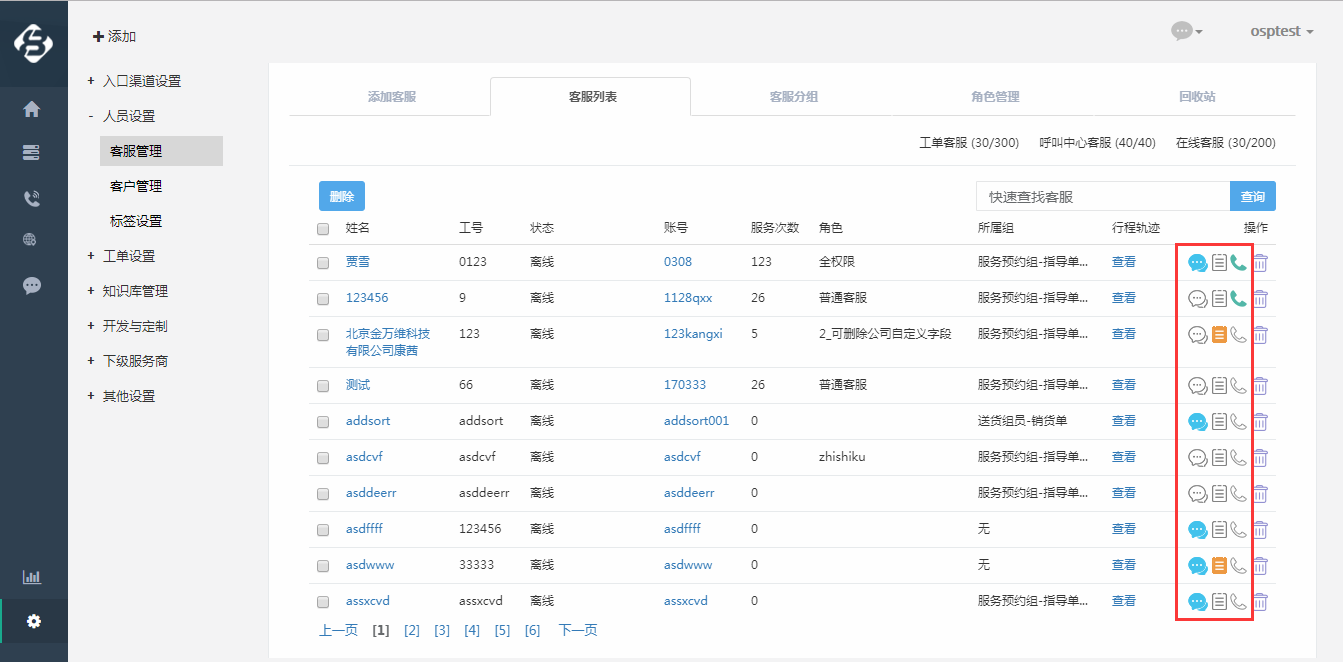Click phone icon in assxcvd row
The width and height of the screenshot is (1343, 662).
(1239, 602)
